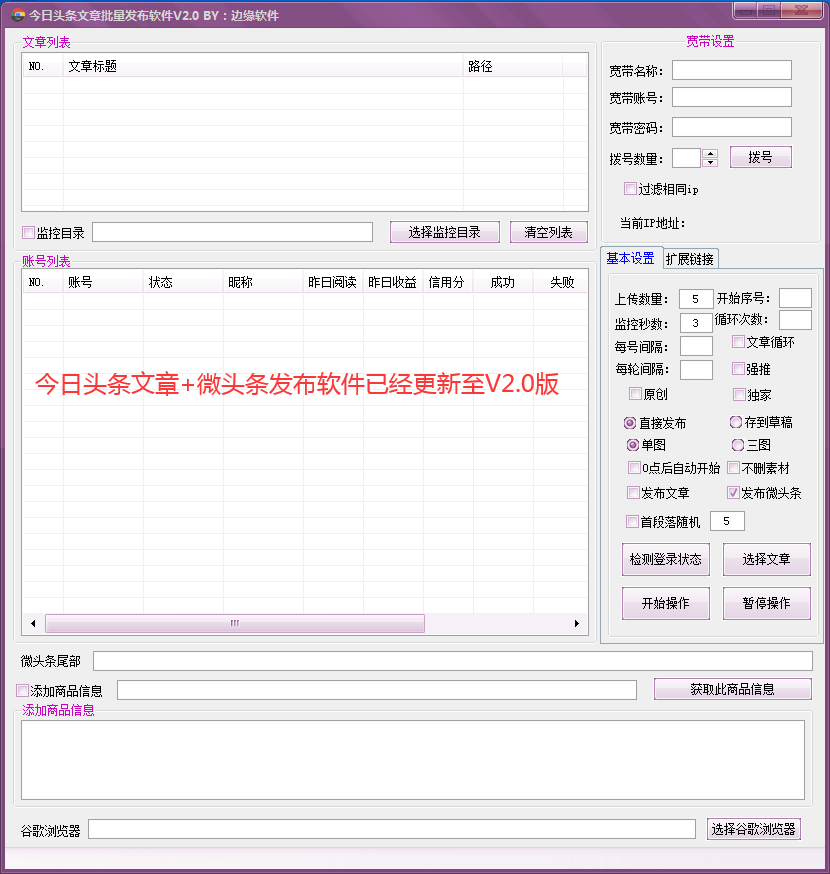Viewport: 830px width, 874px height.
Task: Click the 文章标题 column header
Action: (263, 66)
